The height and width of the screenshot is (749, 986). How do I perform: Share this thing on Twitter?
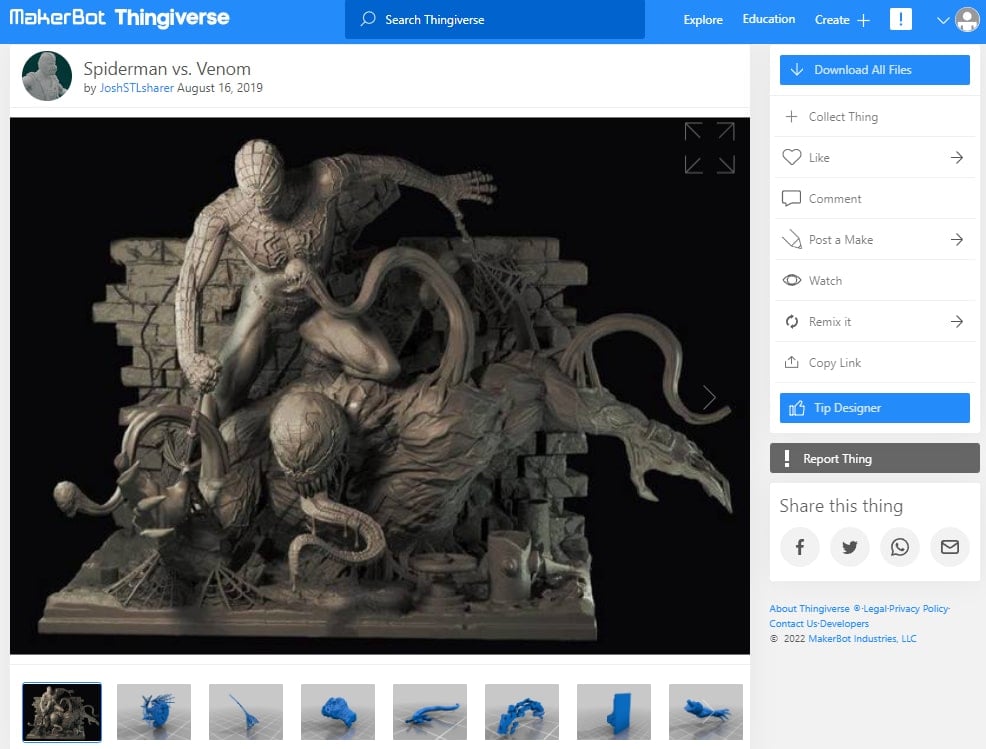(850, 547)
